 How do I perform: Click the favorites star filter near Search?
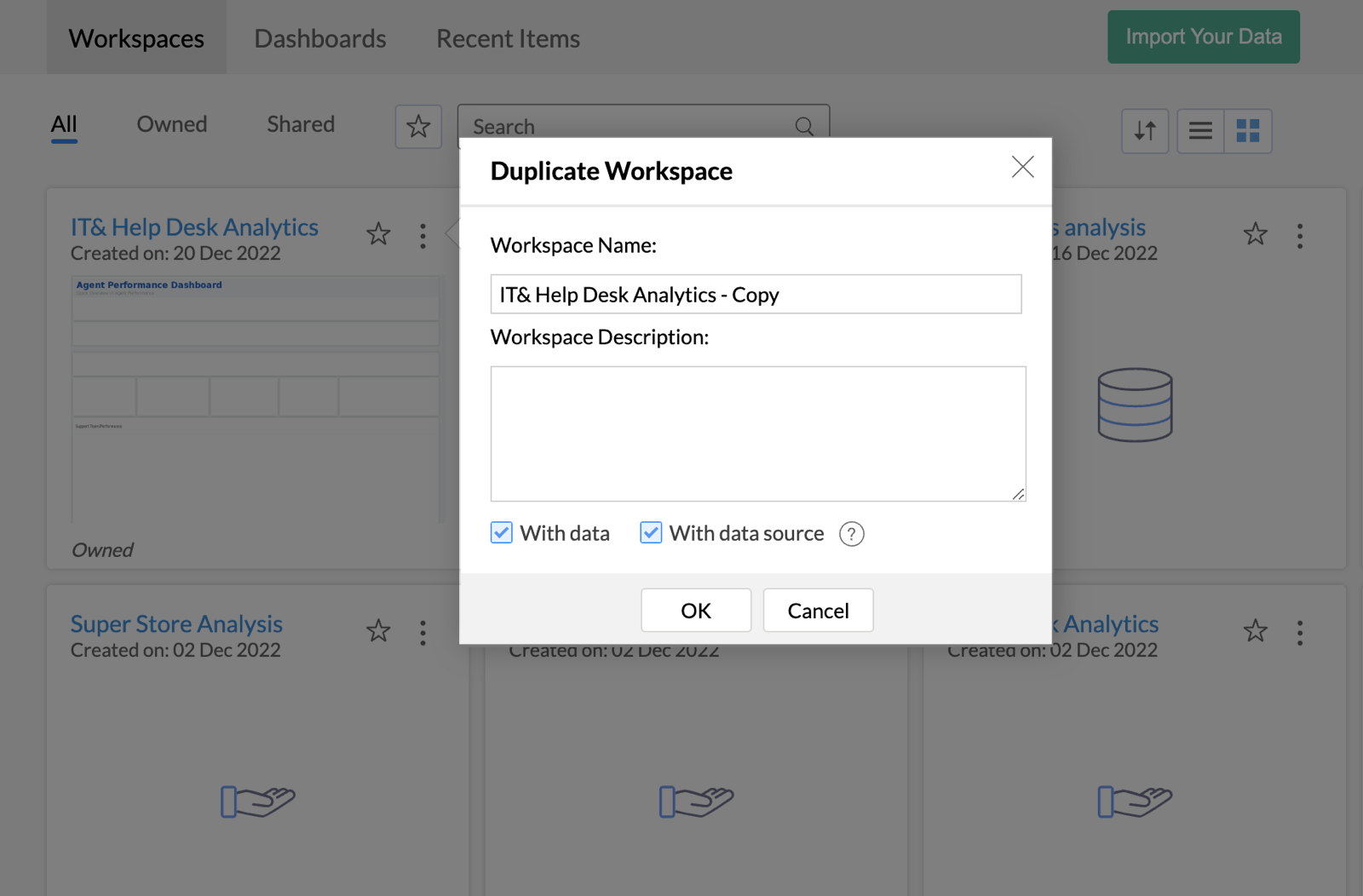pyautogui.click(x=417, y=126)
